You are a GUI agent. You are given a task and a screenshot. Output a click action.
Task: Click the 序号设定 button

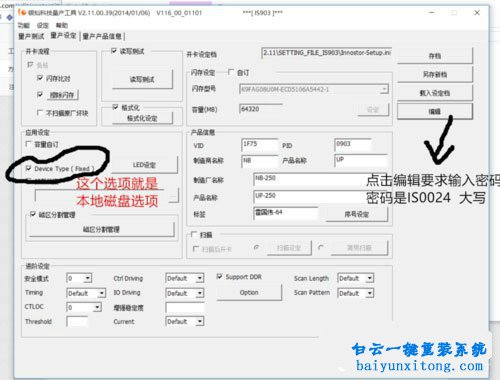(x=357, y=214)
